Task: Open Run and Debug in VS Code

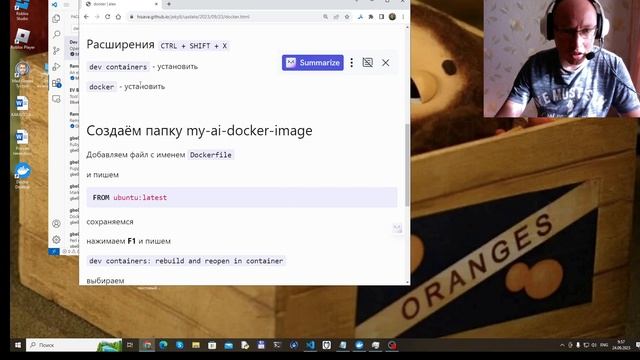Action: click(x=56, y=67)
